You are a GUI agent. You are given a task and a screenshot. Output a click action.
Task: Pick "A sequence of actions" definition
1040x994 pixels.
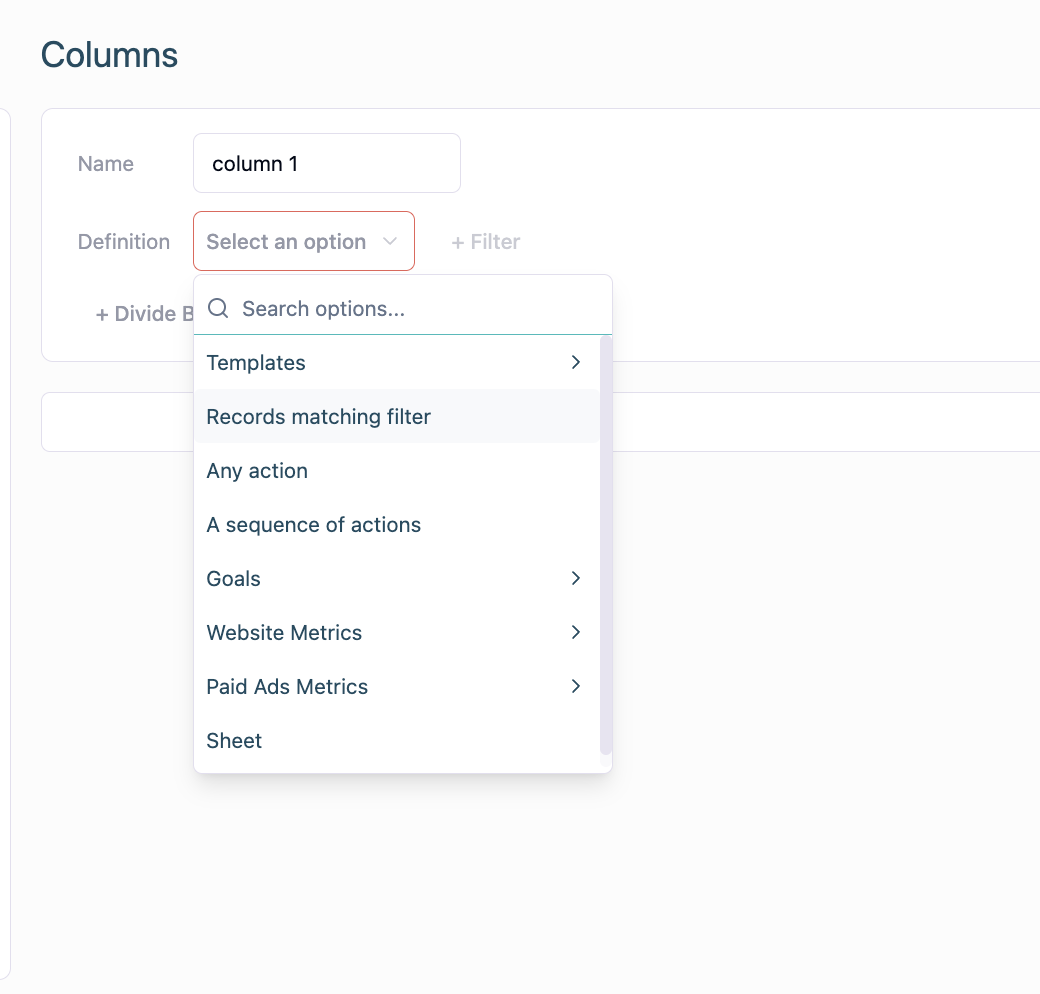[x=313, y=525]
